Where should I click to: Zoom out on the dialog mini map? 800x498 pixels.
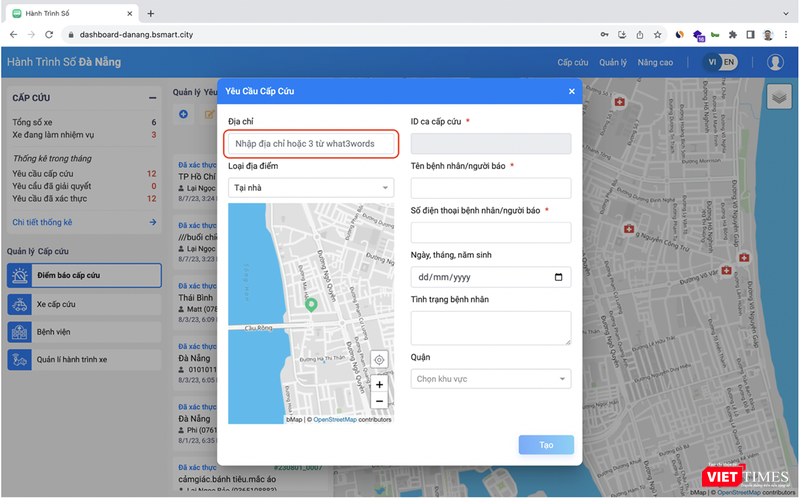379,401
